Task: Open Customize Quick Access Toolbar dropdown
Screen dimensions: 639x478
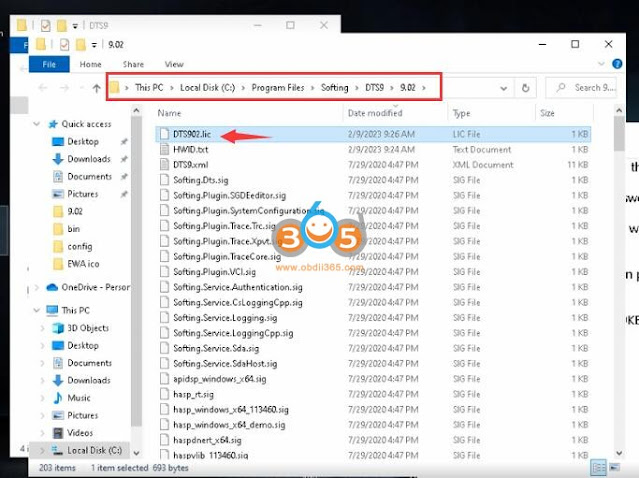Action: coord(94,45)
